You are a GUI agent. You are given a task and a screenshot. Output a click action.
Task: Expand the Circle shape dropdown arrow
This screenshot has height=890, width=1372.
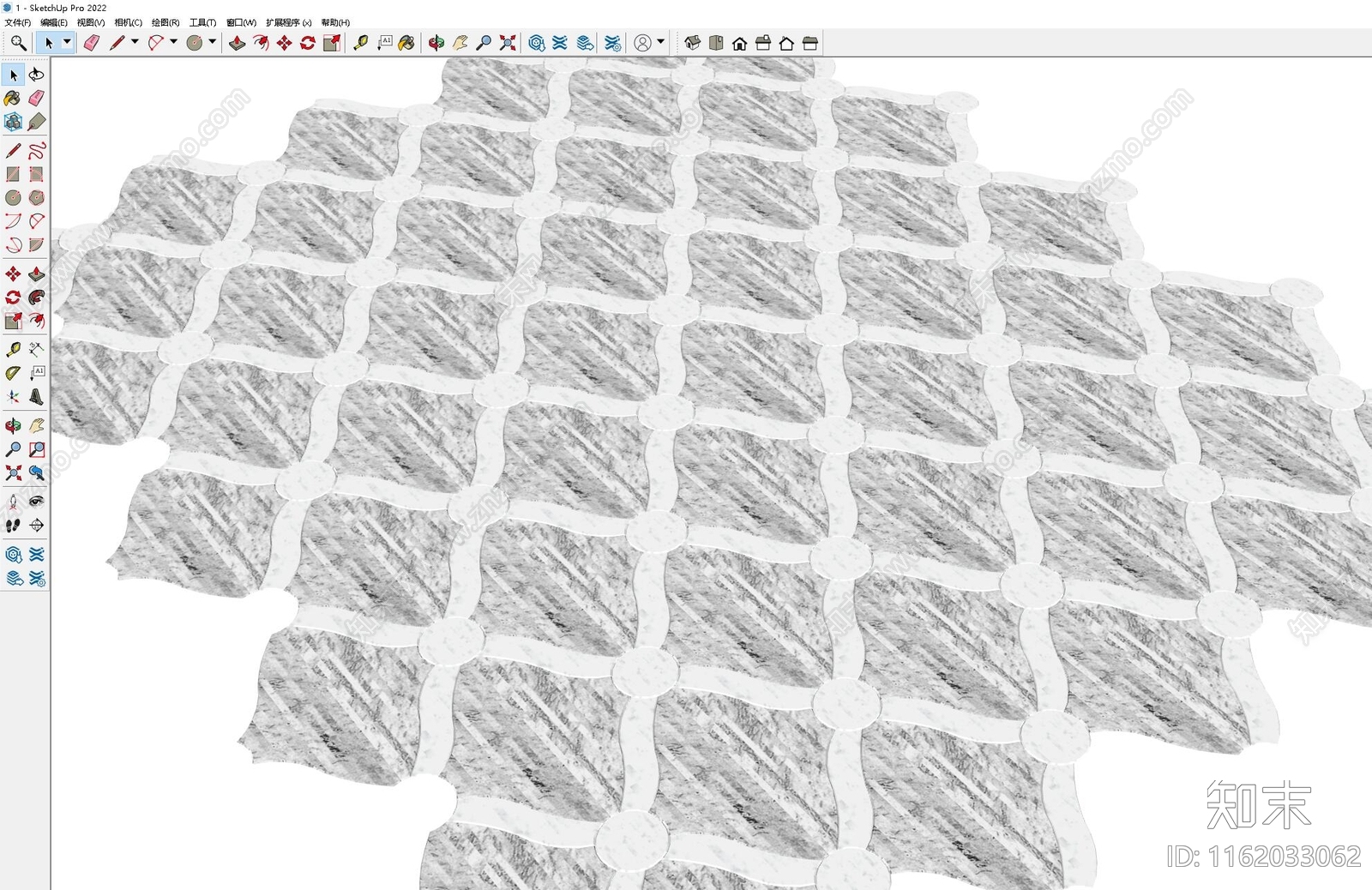pos(213,42)
